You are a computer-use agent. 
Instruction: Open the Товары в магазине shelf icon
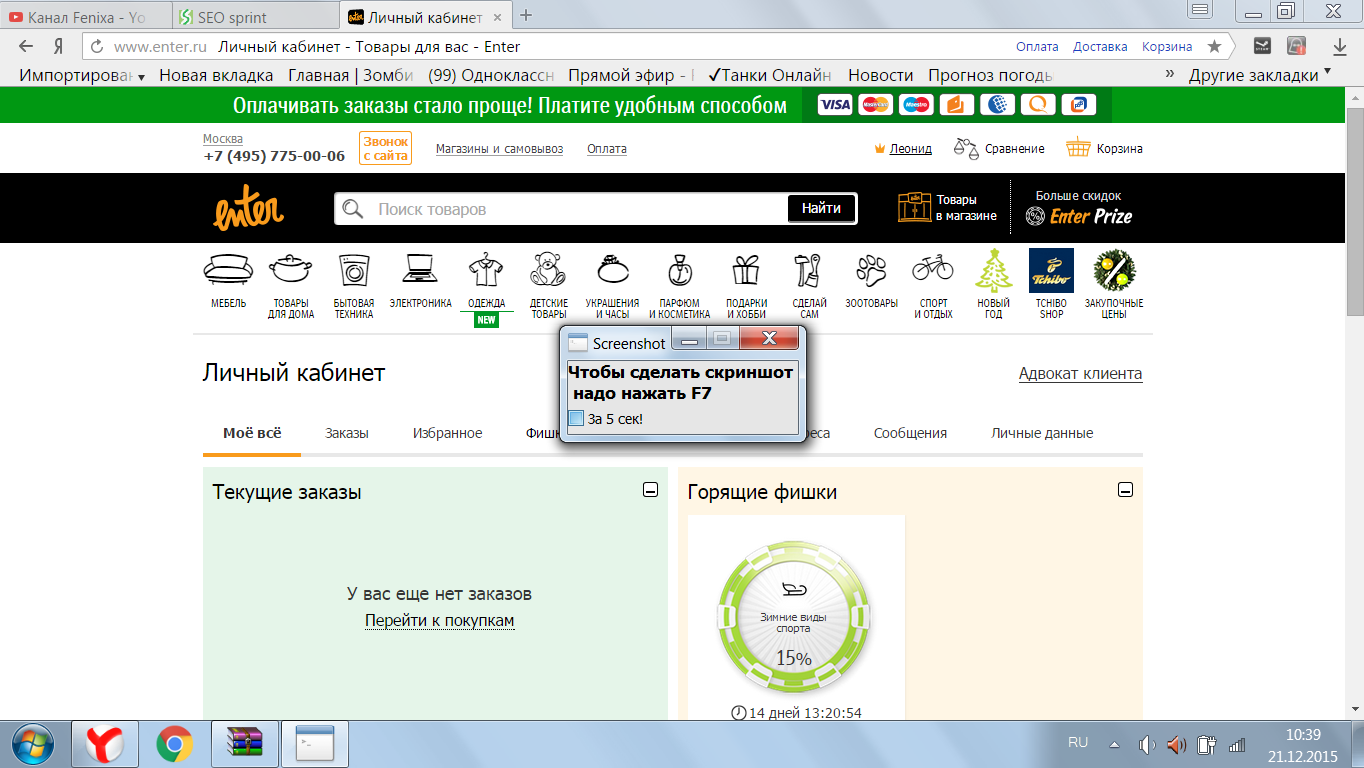[914, 208]
